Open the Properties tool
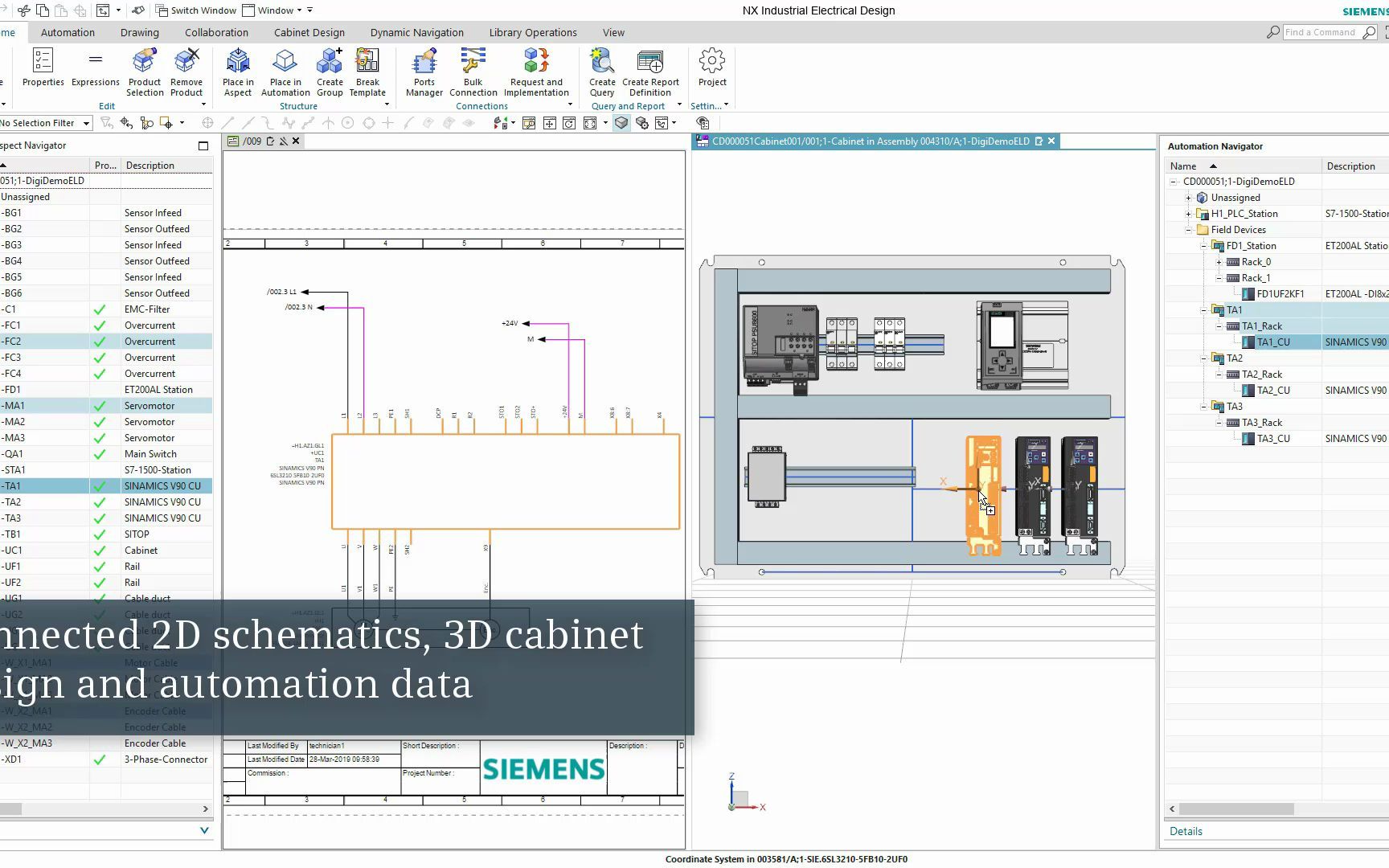Viewport: 1389px width, 868px height. 43,68
